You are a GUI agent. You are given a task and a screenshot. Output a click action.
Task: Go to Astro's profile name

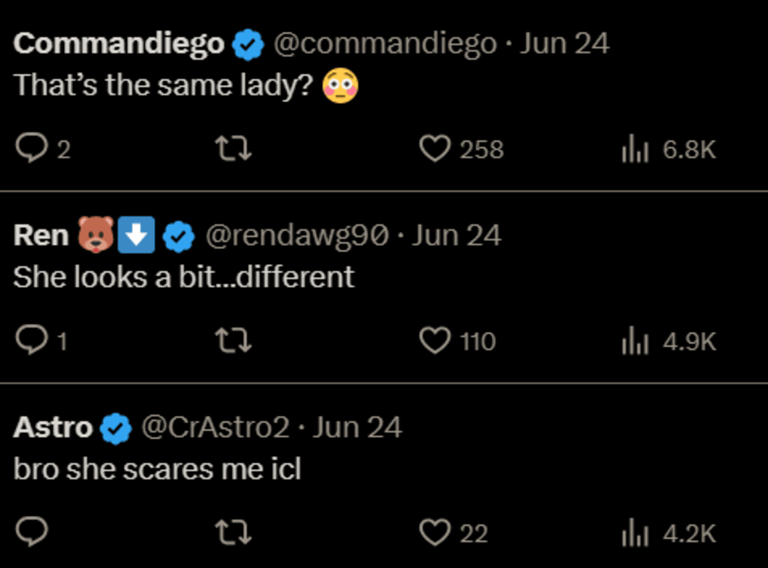53,428
